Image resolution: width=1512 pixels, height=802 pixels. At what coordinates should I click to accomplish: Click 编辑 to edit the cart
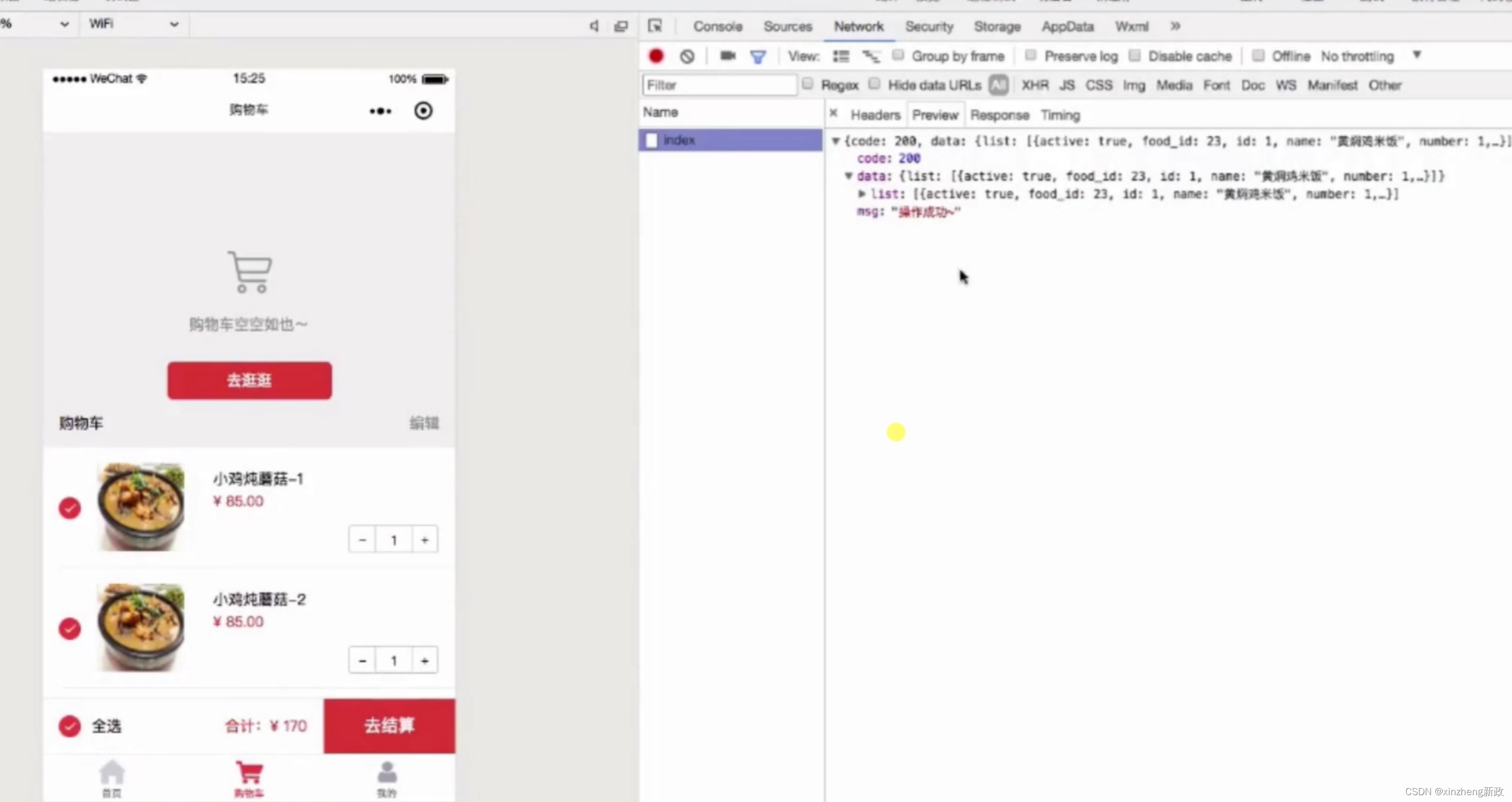(x=424, y=423)
